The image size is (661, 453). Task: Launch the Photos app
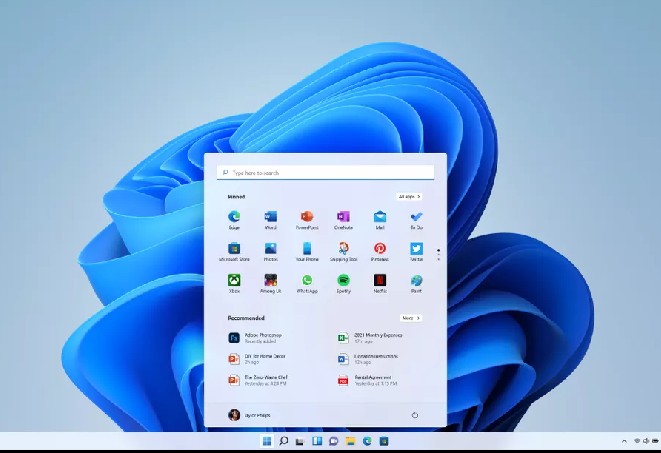[x=270, y=252]
